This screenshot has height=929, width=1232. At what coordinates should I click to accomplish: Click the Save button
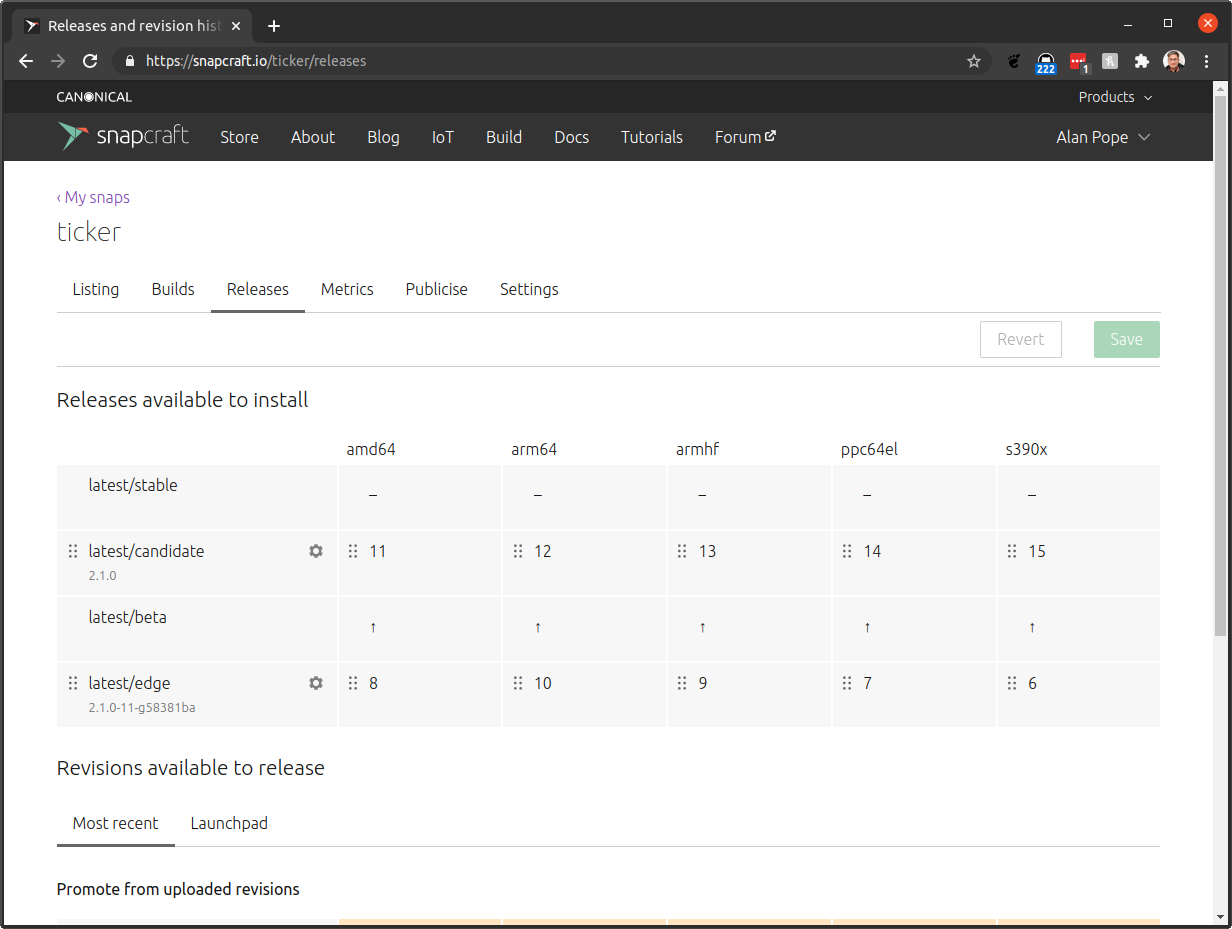(x=1126, y=339)
